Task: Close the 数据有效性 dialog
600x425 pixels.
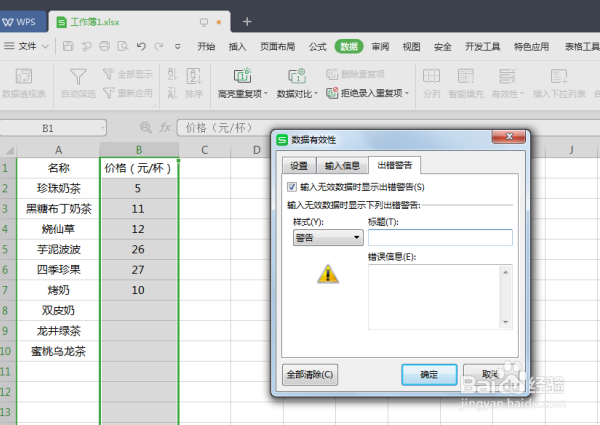Action: pos(509,137)
